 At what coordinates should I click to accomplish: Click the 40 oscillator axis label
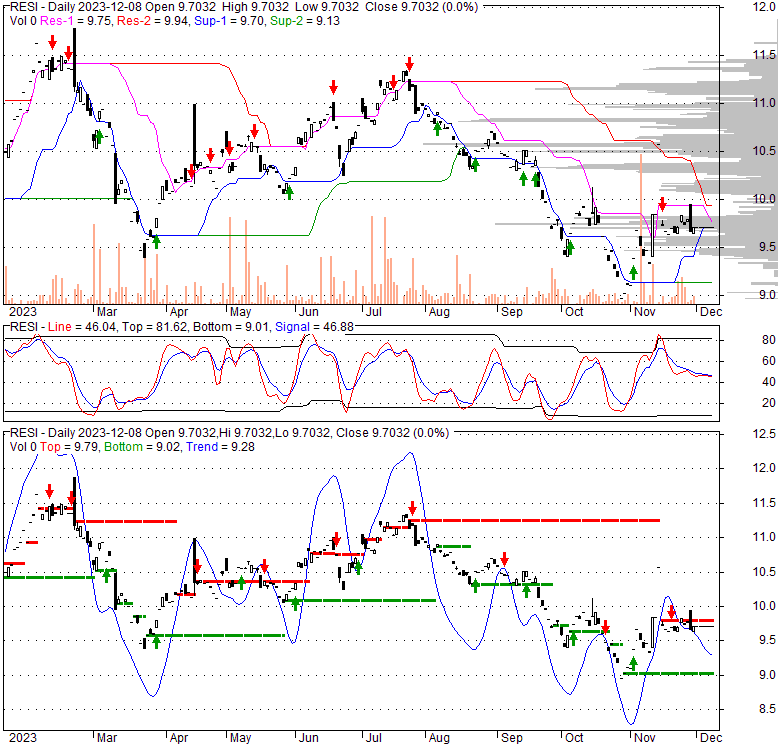(x=769, y=381)
